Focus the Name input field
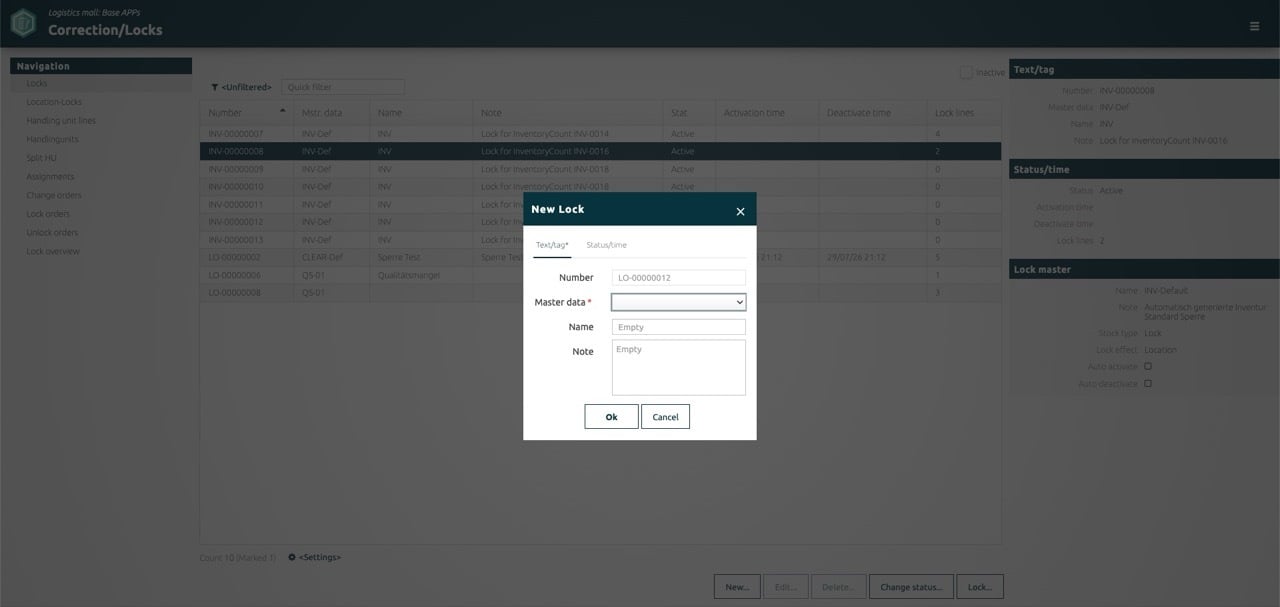 (x=678, y=327)
